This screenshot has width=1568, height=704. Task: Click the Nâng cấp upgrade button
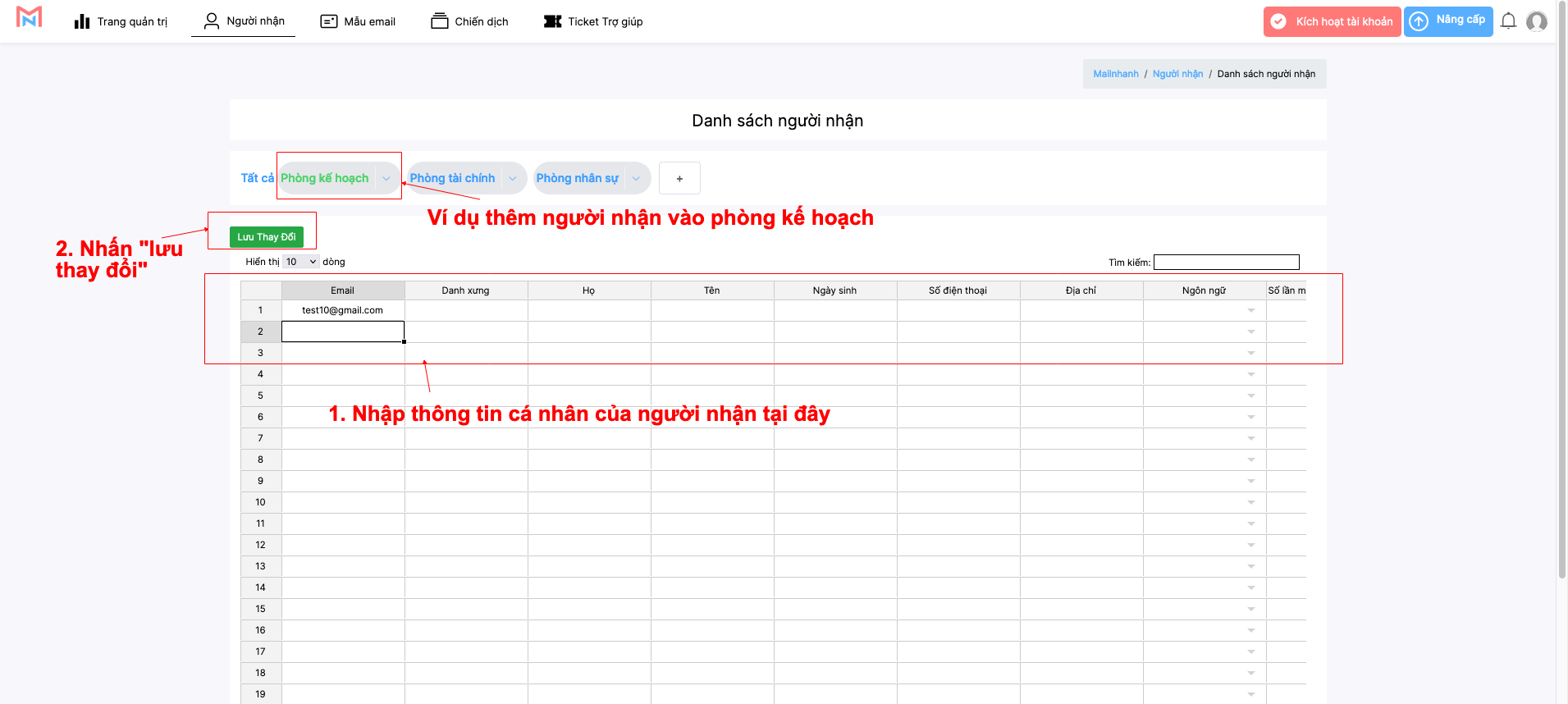(x=1448, y=21)
